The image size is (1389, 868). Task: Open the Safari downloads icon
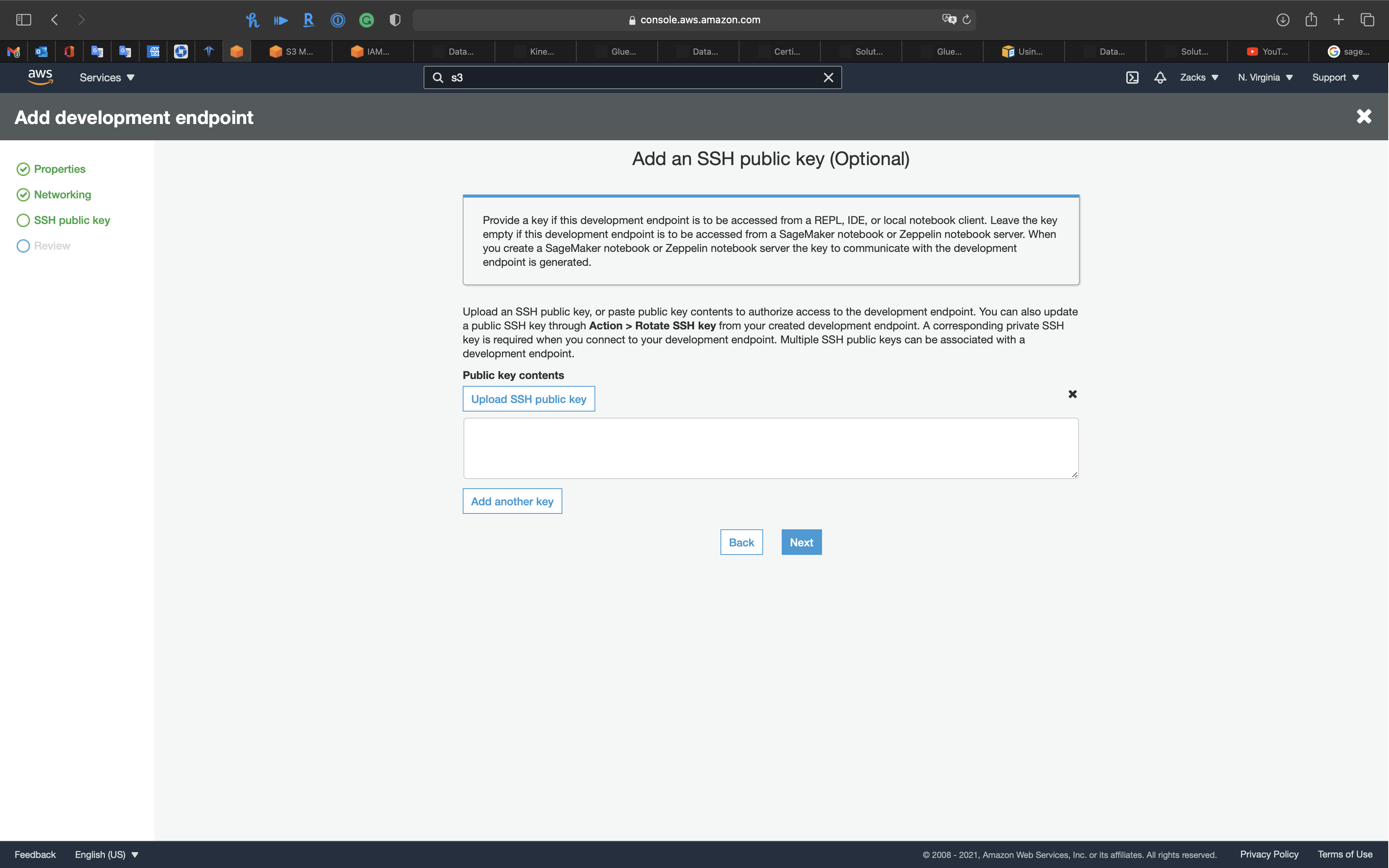click(x=1282, y=19)
